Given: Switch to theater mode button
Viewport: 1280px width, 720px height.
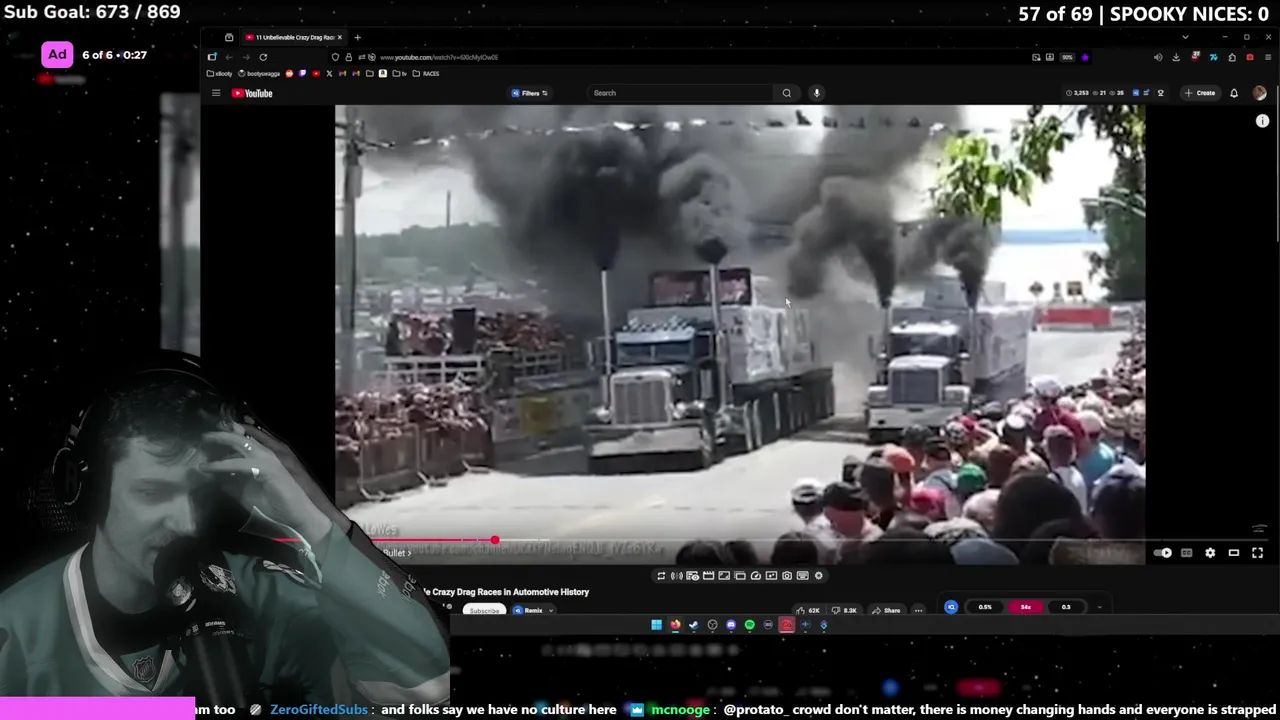Looking at the screenshot, I should pos(1234,553).
